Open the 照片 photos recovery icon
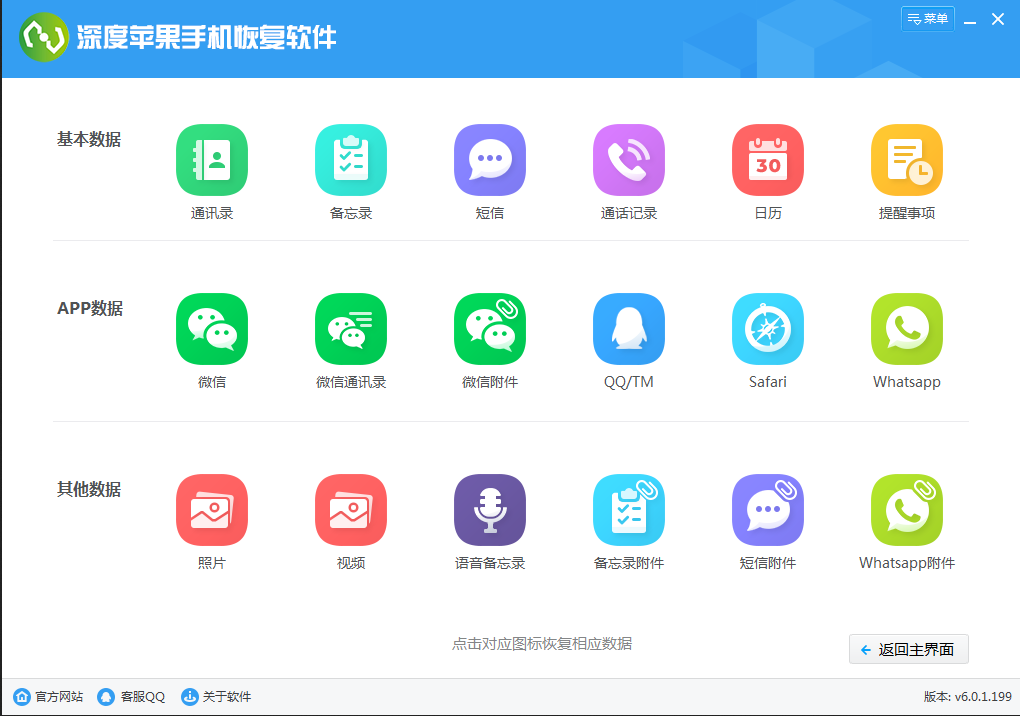Image resolution: width=1020 pixels, height=716 pixels. coord(211,510)
